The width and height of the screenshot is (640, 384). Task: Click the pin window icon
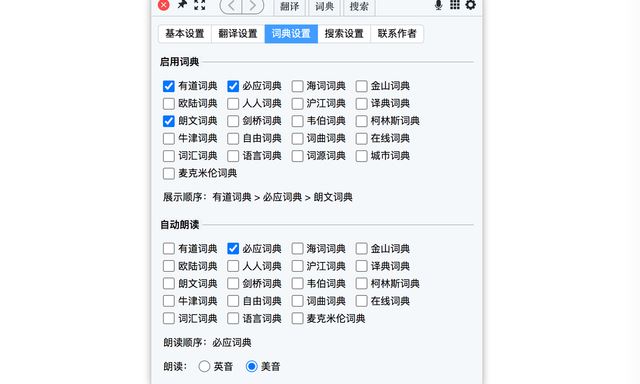(182, 4)
